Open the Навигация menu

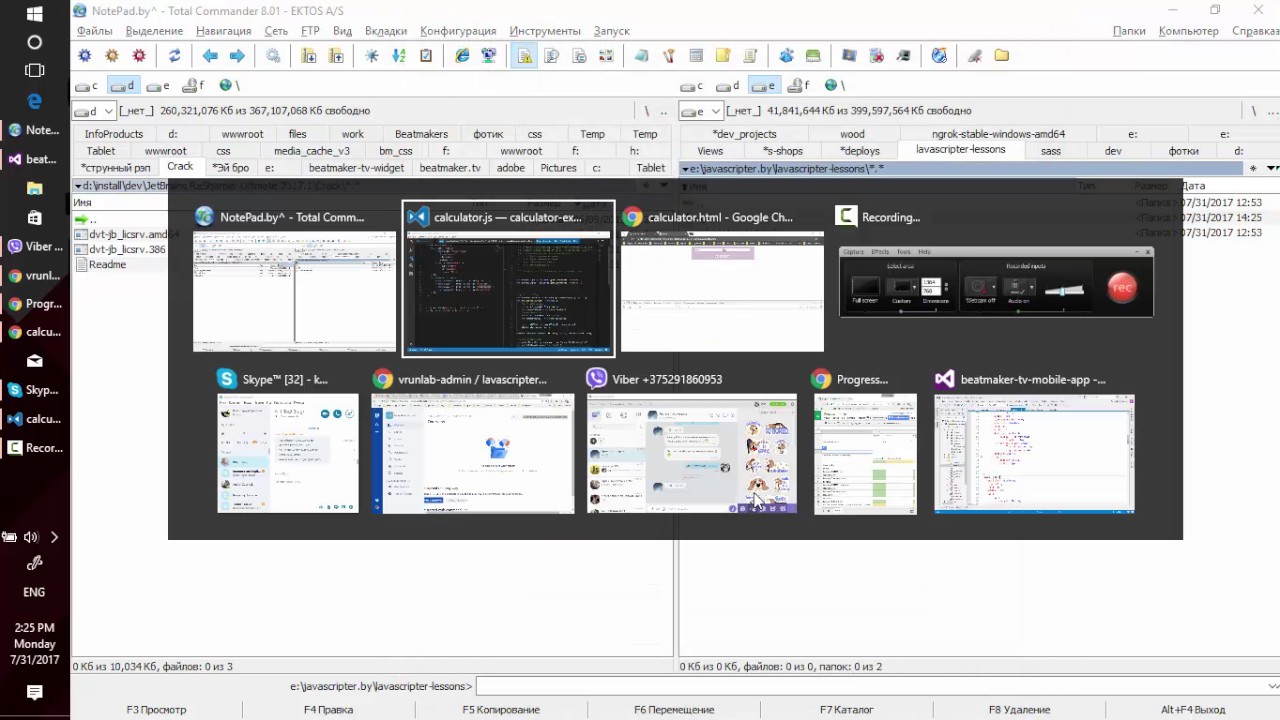pos(224,31)
